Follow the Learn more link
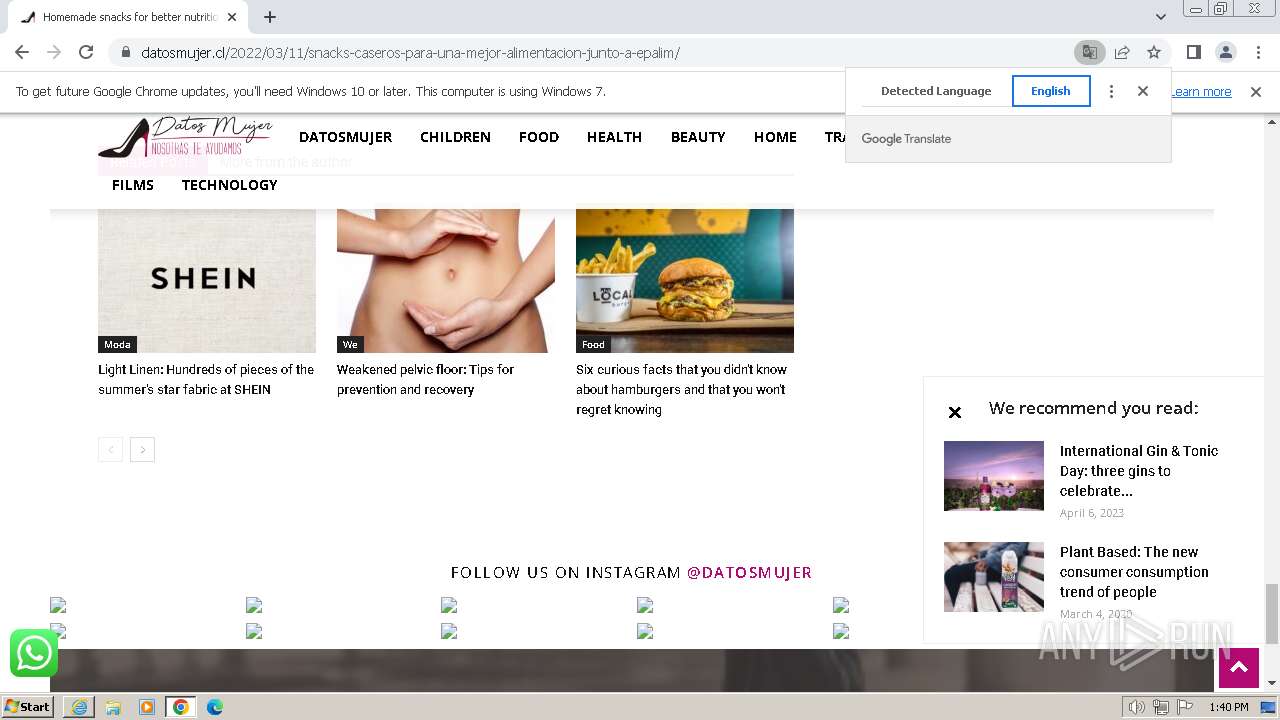Viewport: 1280px width, 720px height. click(x=1201, y=91)
